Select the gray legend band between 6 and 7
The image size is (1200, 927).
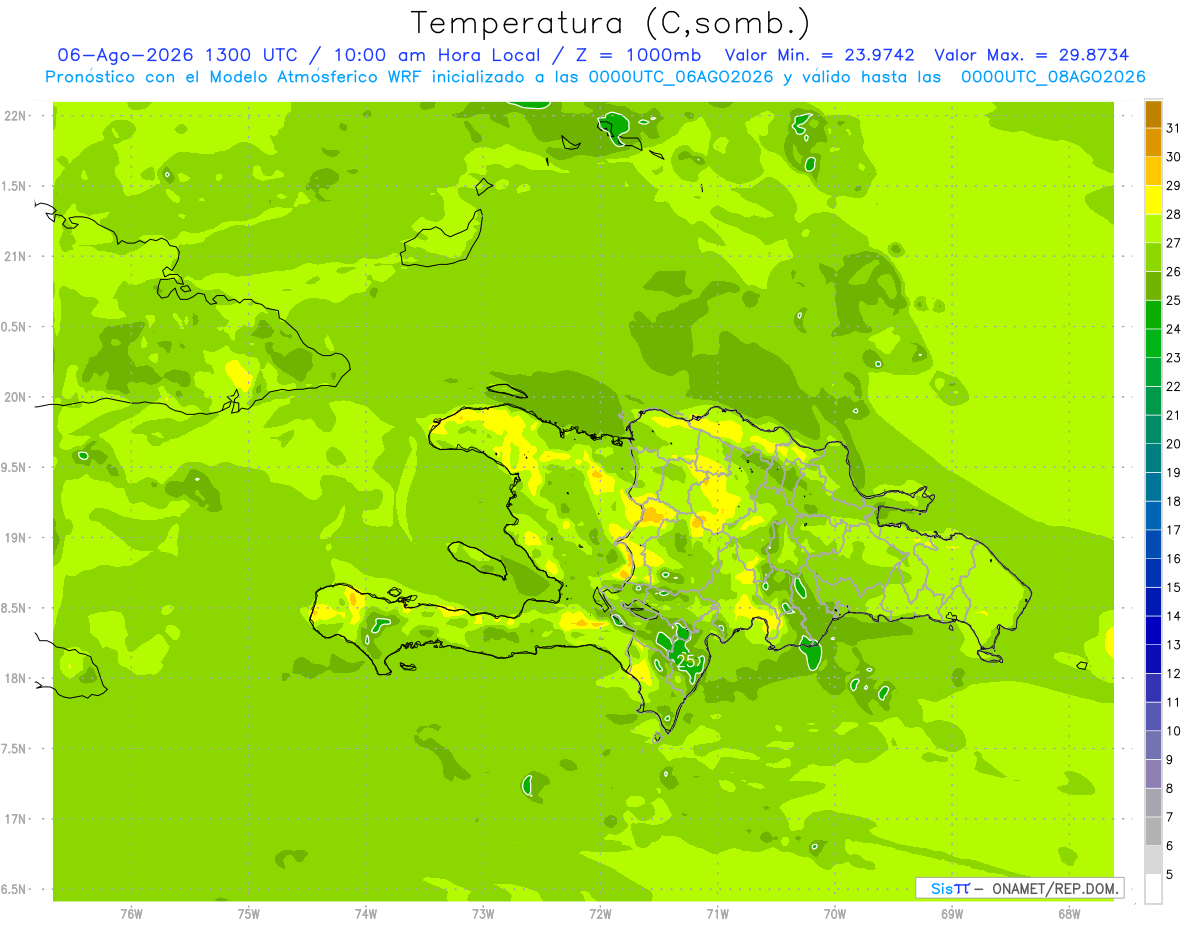[1153, 831]
